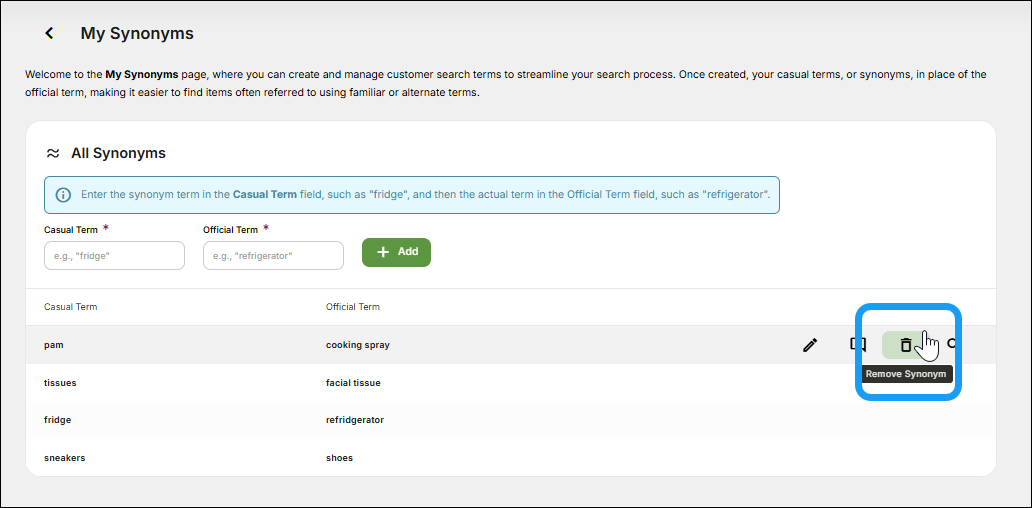Focus the Casual Term input field
This screenshot has width=1032, height=508.
point(114,255)
